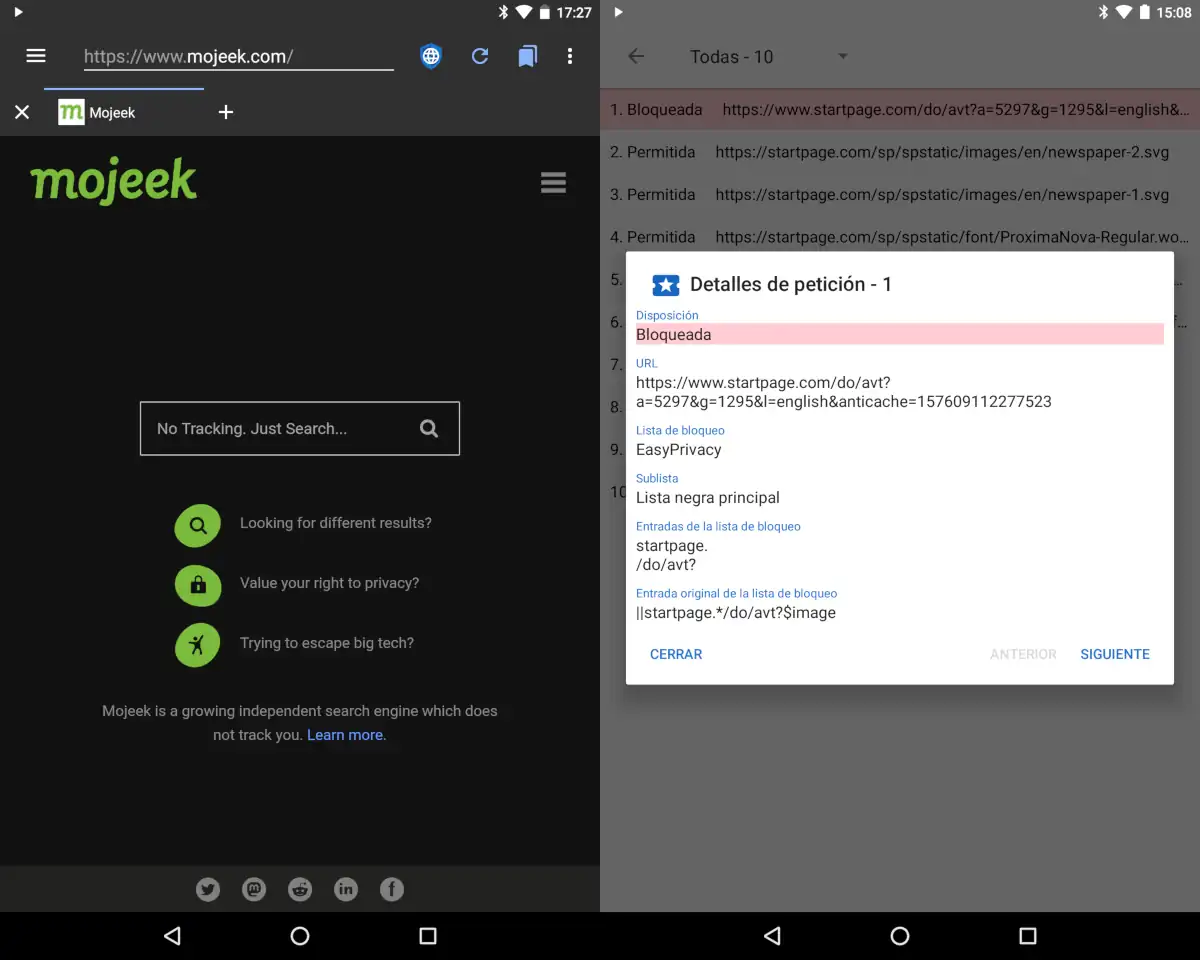
Task: Toggle the globe shield JavaScript icon
Action: [x=431, y=56]
